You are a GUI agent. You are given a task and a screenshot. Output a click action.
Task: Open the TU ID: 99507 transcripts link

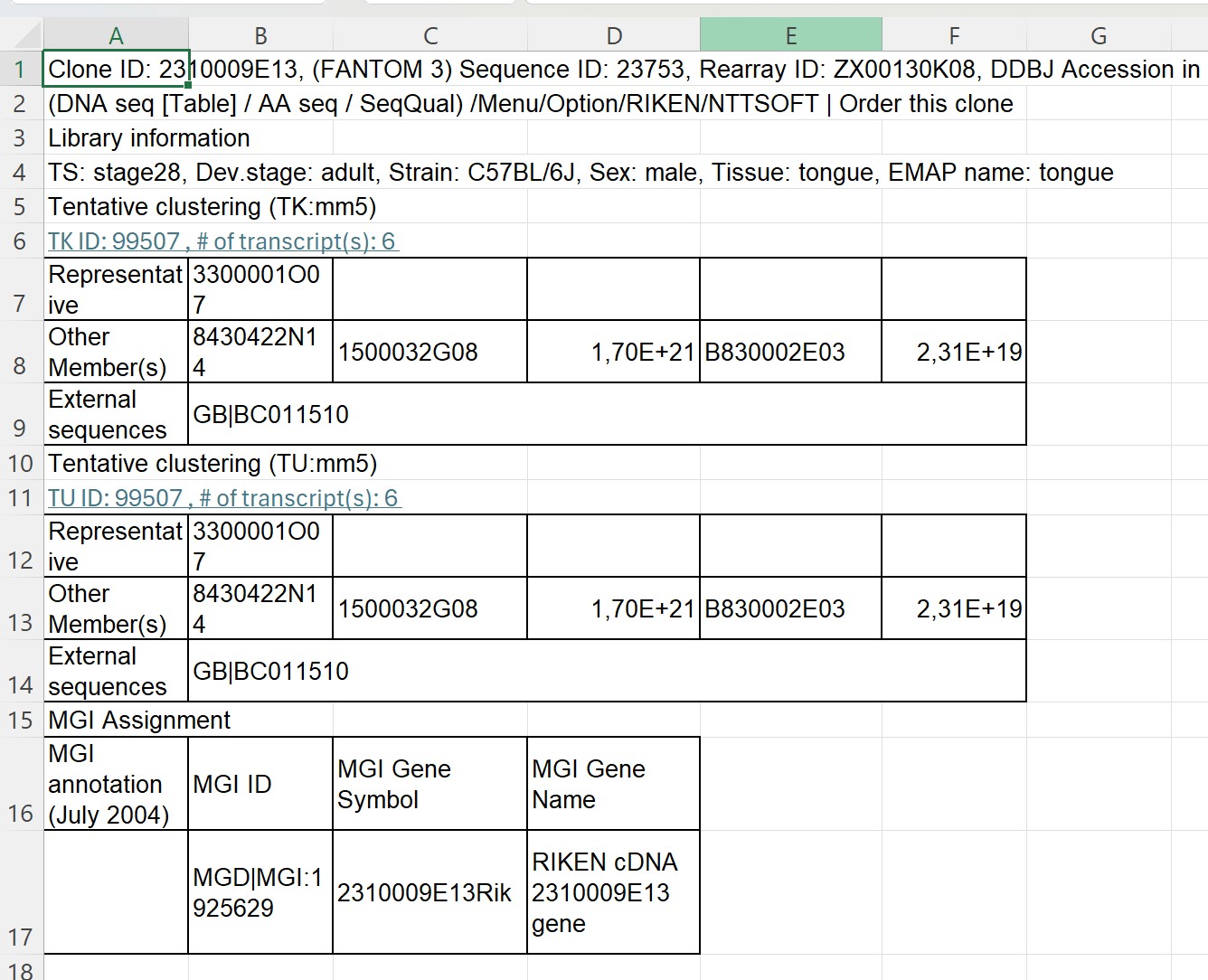pos(223,498)
